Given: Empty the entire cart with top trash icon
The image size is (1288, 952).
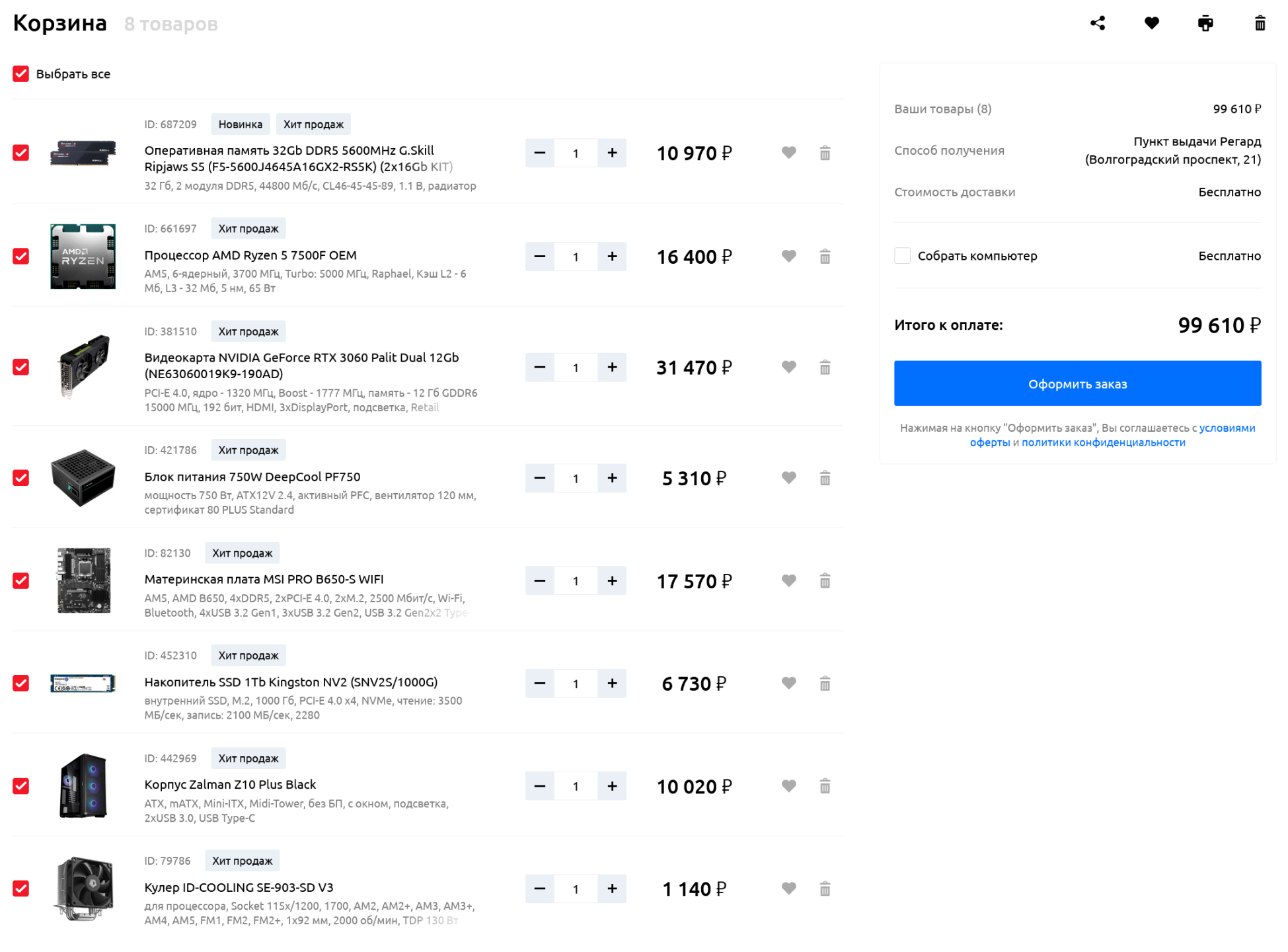Looking at the screenshot, I should coord(1260,23).
